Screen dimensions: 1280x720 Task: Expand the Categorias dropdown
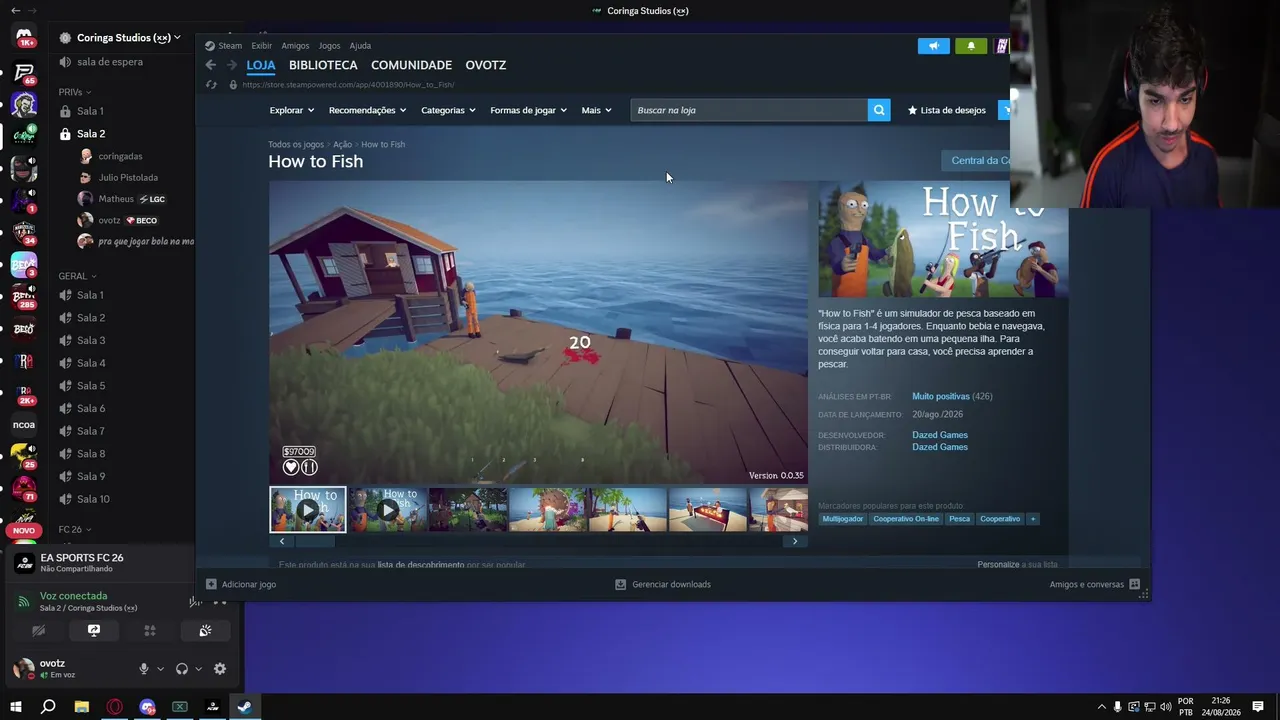coord(448,110)
